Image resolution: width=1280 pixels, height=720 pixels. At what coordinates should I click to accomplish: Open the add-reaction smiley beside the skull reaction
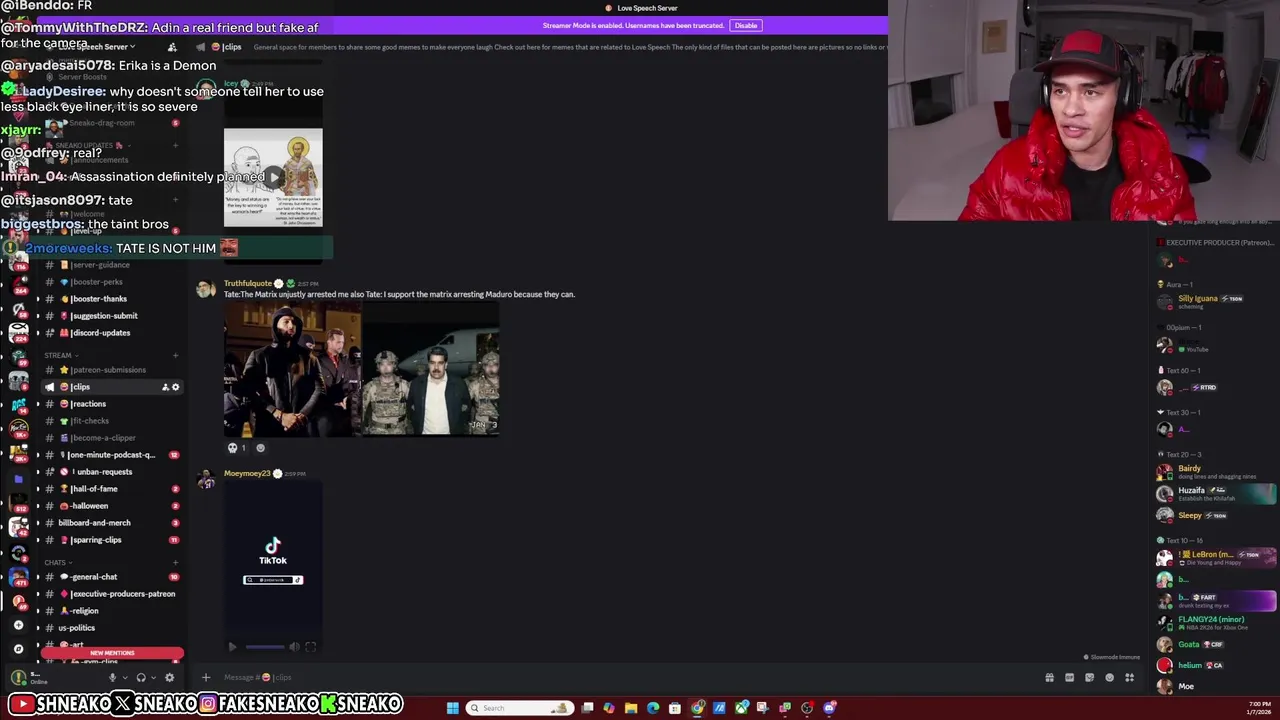pos(261,448)
